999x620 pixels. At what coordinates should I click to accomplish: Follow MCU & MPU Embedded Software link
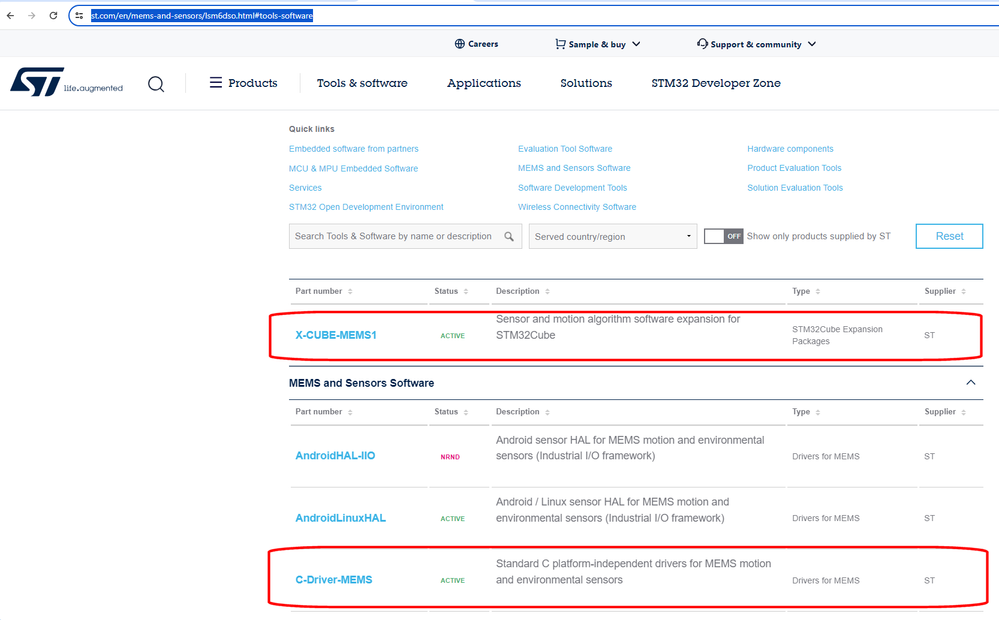pos(354,169)
